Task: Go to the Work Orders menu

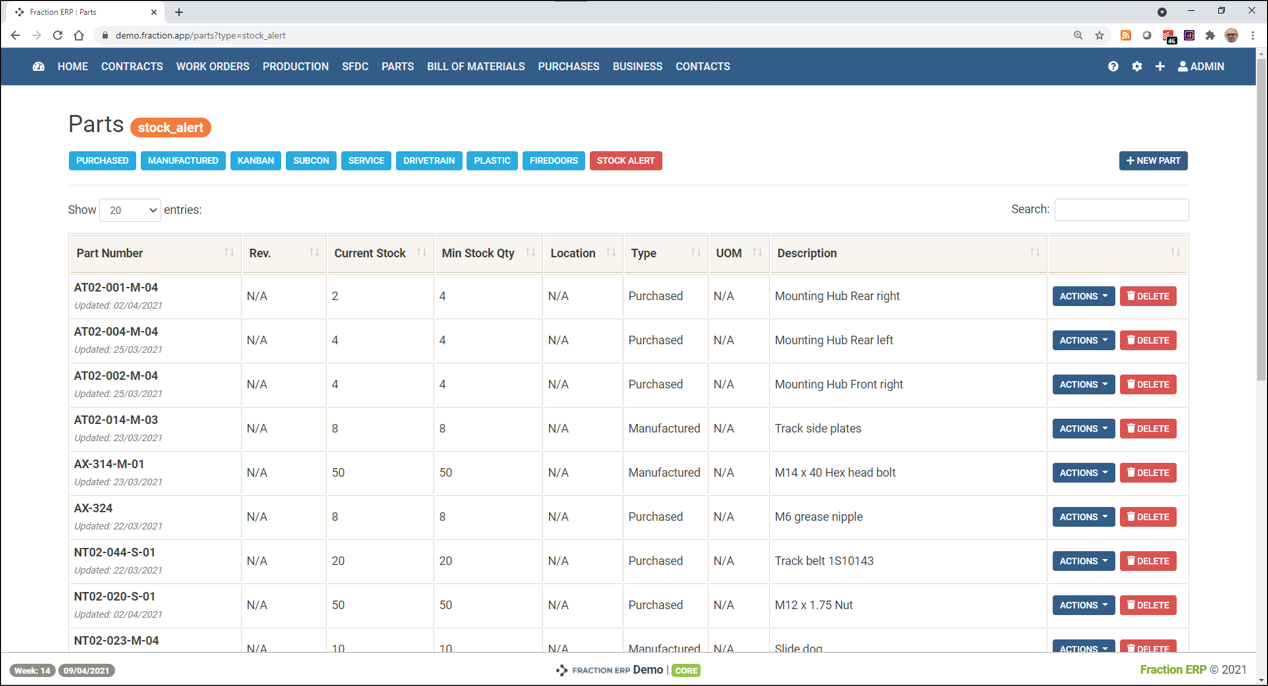Action: pyautogui.click(x=212, y=67)
